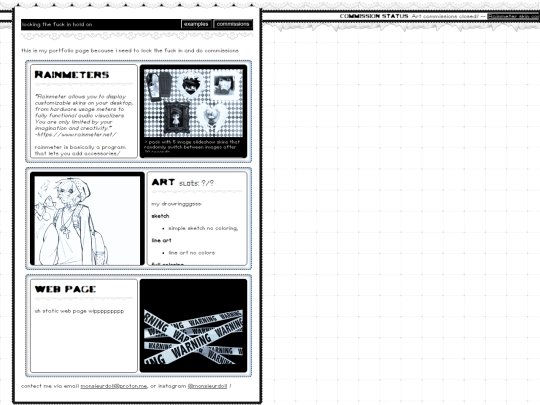Viewport: 540px width, 405px height.
Task: Click the monsieurdoll@proton.me email link
Action: point(114,386)
